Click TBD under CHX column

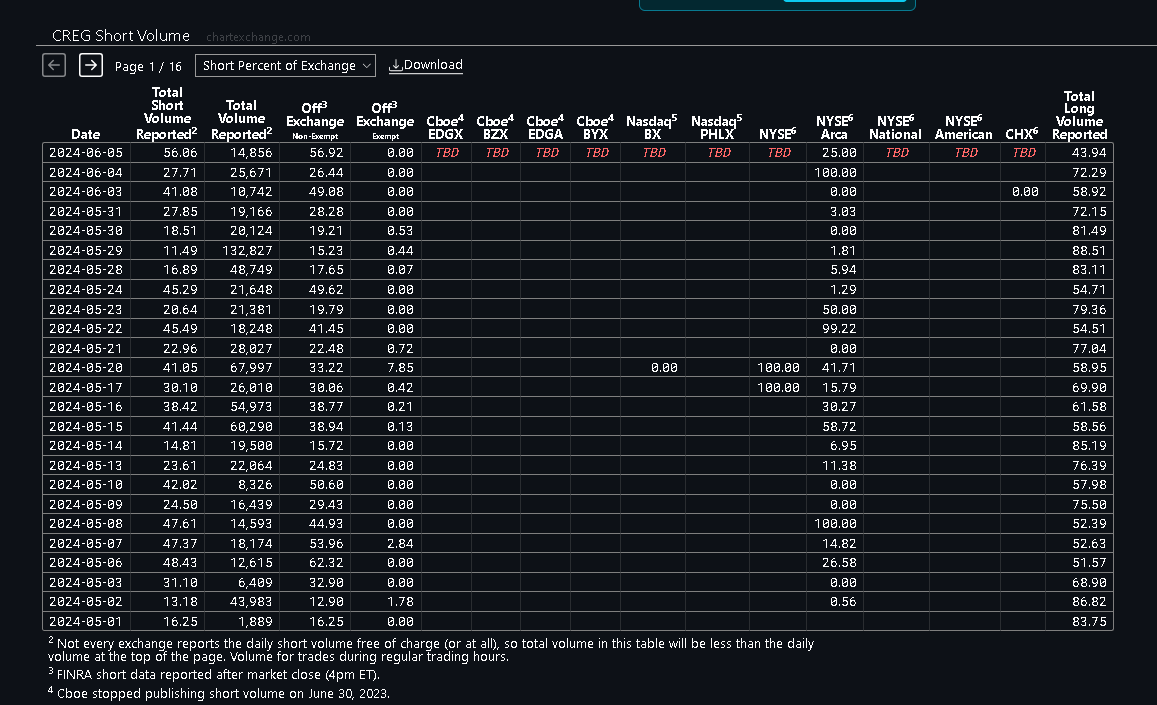pyautogui.click(x=1024, y=153)
